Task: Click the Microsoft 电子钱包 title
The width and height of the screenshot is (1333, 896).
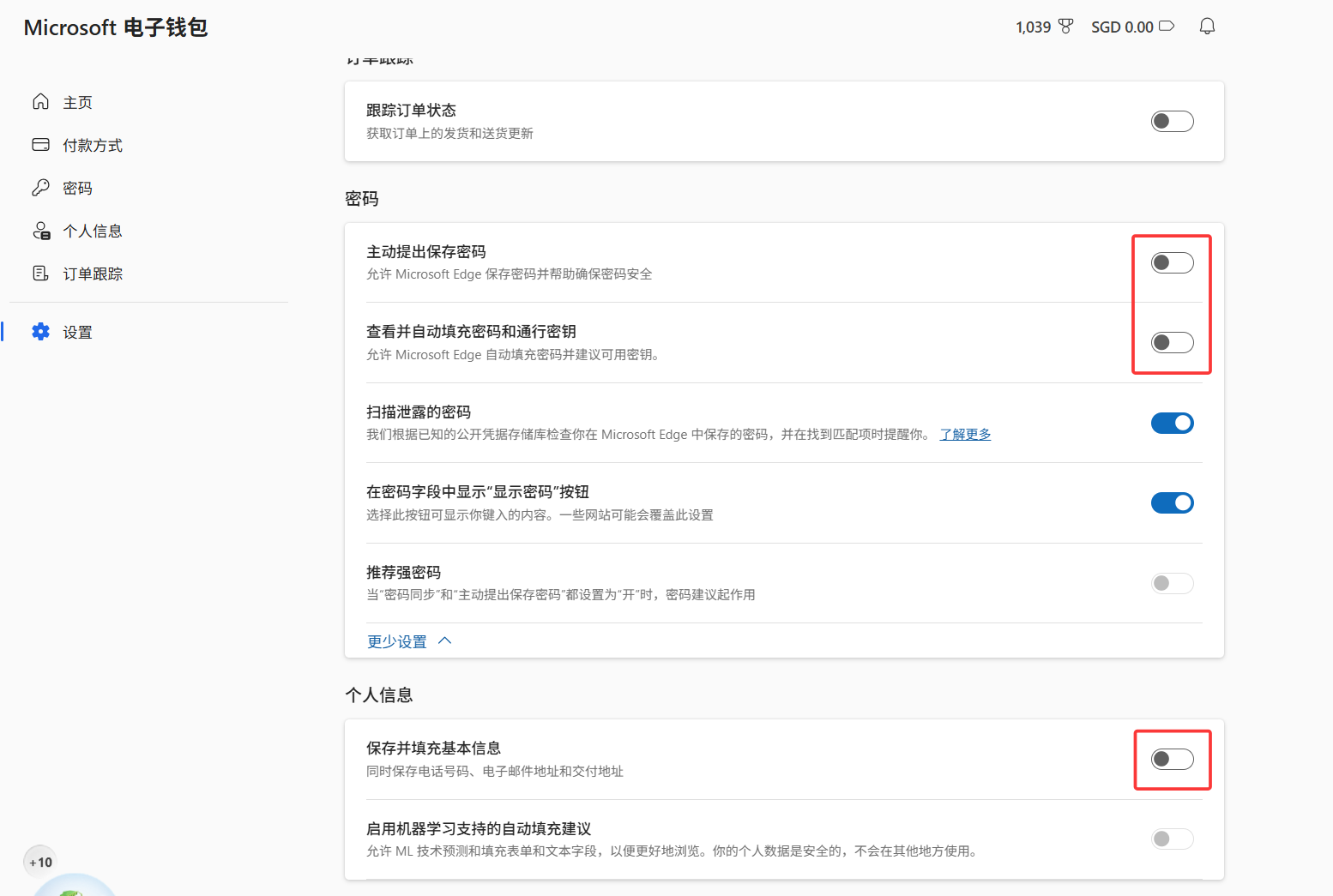Action: 116,27
